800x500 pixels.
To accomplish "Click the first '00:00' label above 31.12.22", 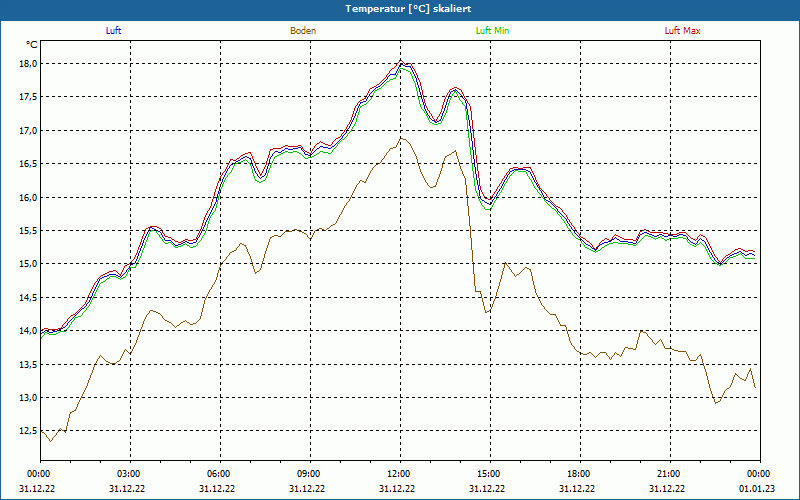I will (38, 474).
